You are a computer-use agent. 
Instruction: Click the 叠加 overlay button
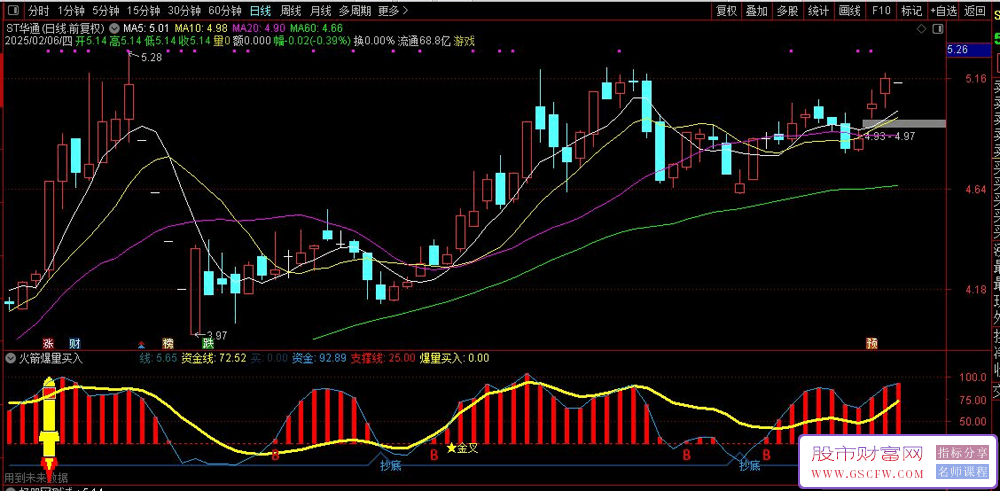pyautogui.click(x=757, y=10)
